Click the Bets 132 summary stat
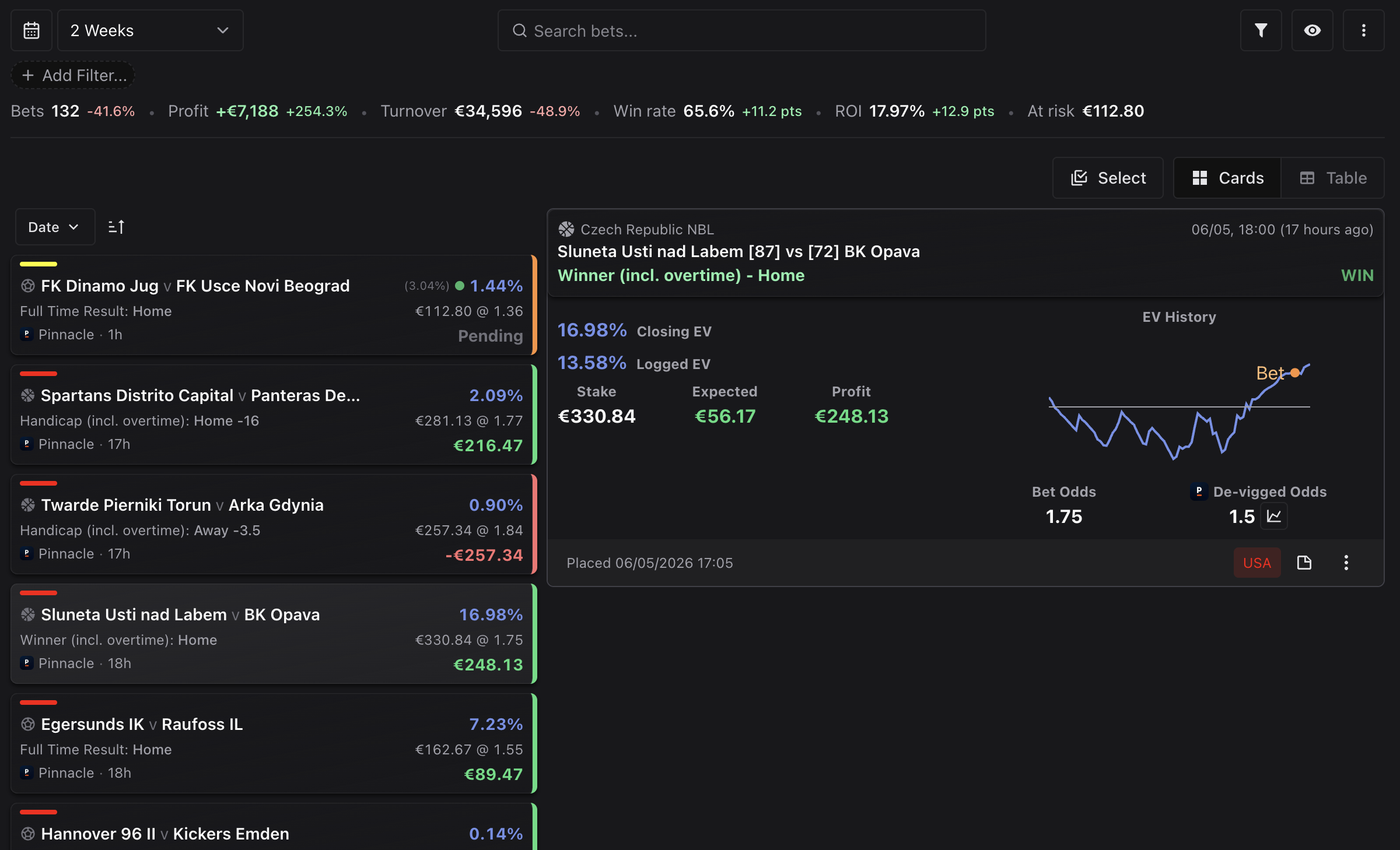The width and height of the screenshot is (1400, 850). tap(73, 111)
